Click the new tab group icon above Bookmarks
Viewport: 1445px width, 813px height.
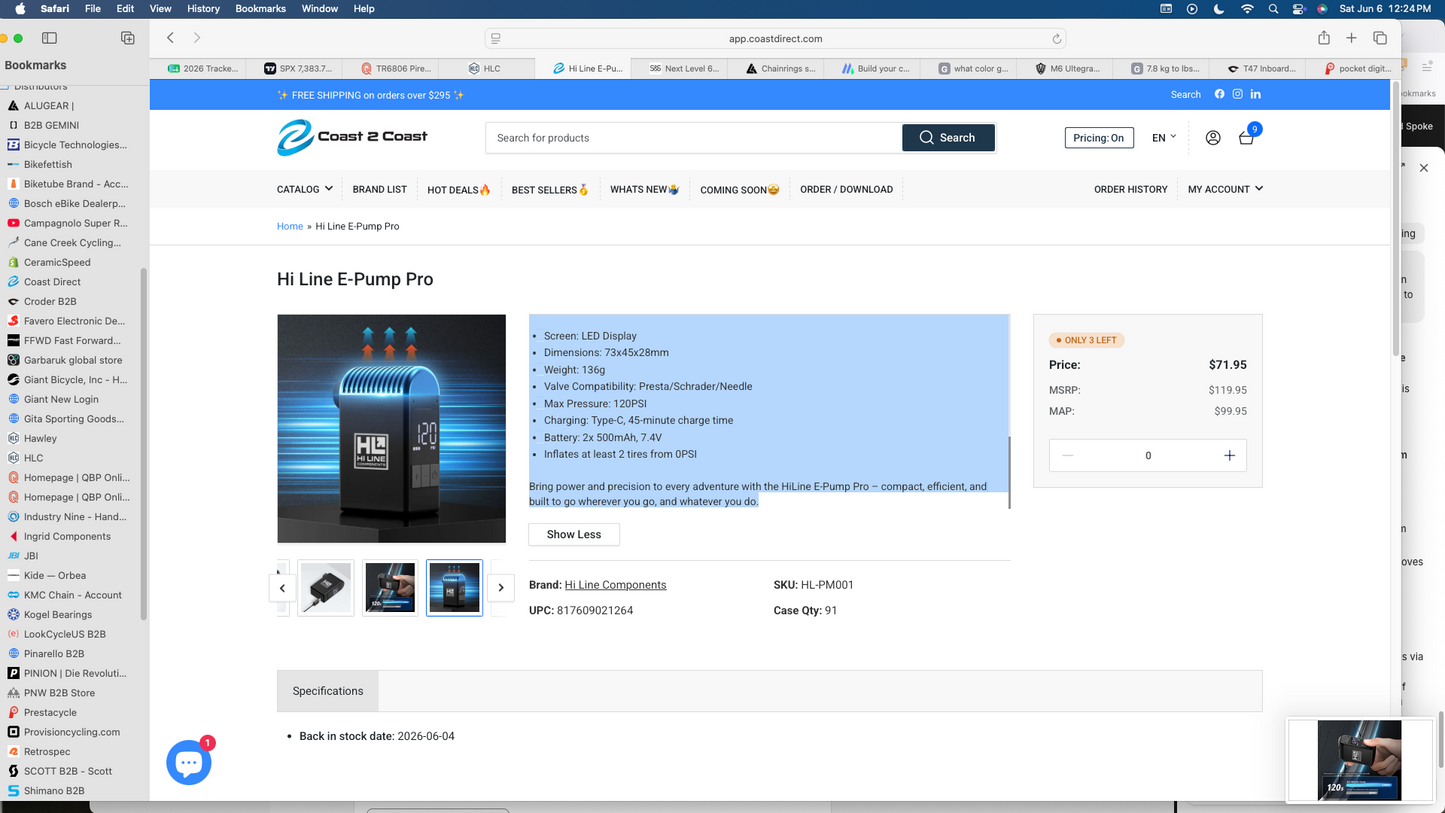pos(127,38)
